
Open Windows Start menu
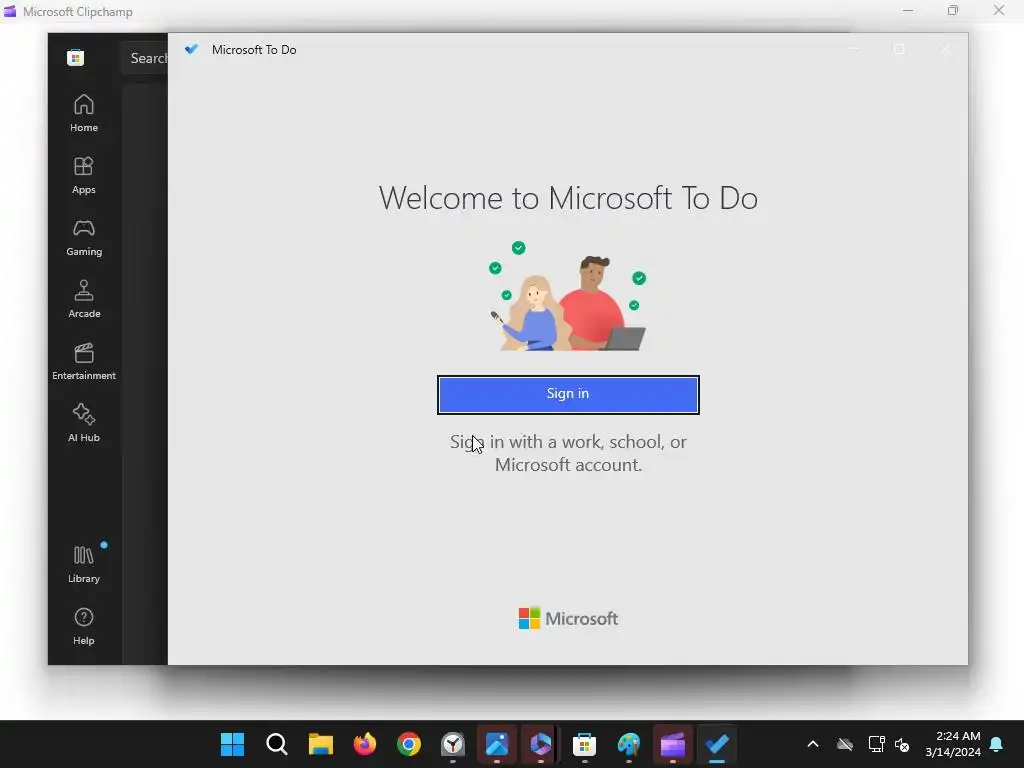coord(232,744)
